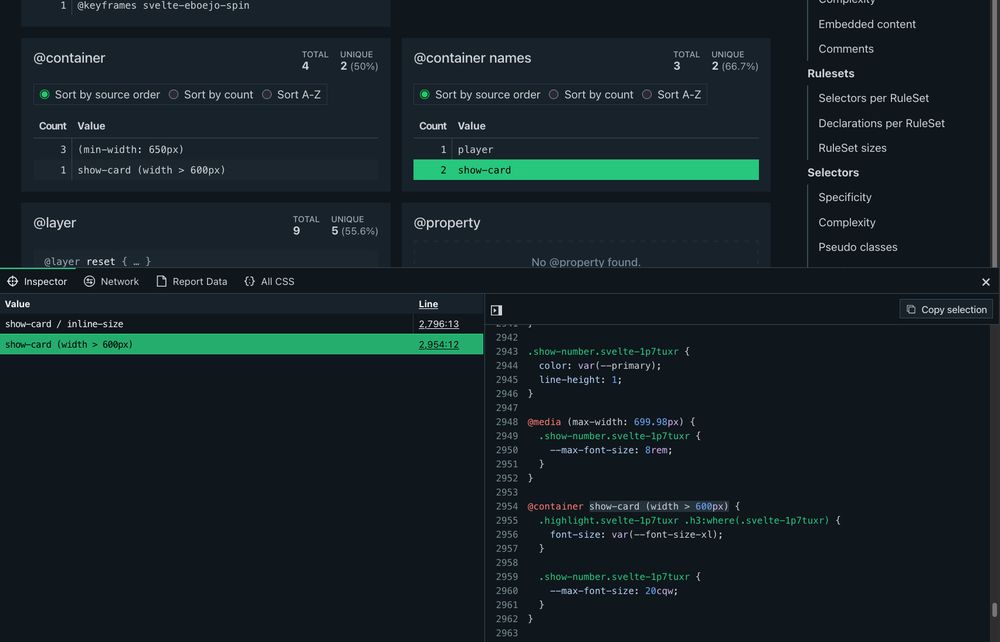Click the Value column header in inspector
The height and width of the screenshot is (642, 1000).
point(17,304)
